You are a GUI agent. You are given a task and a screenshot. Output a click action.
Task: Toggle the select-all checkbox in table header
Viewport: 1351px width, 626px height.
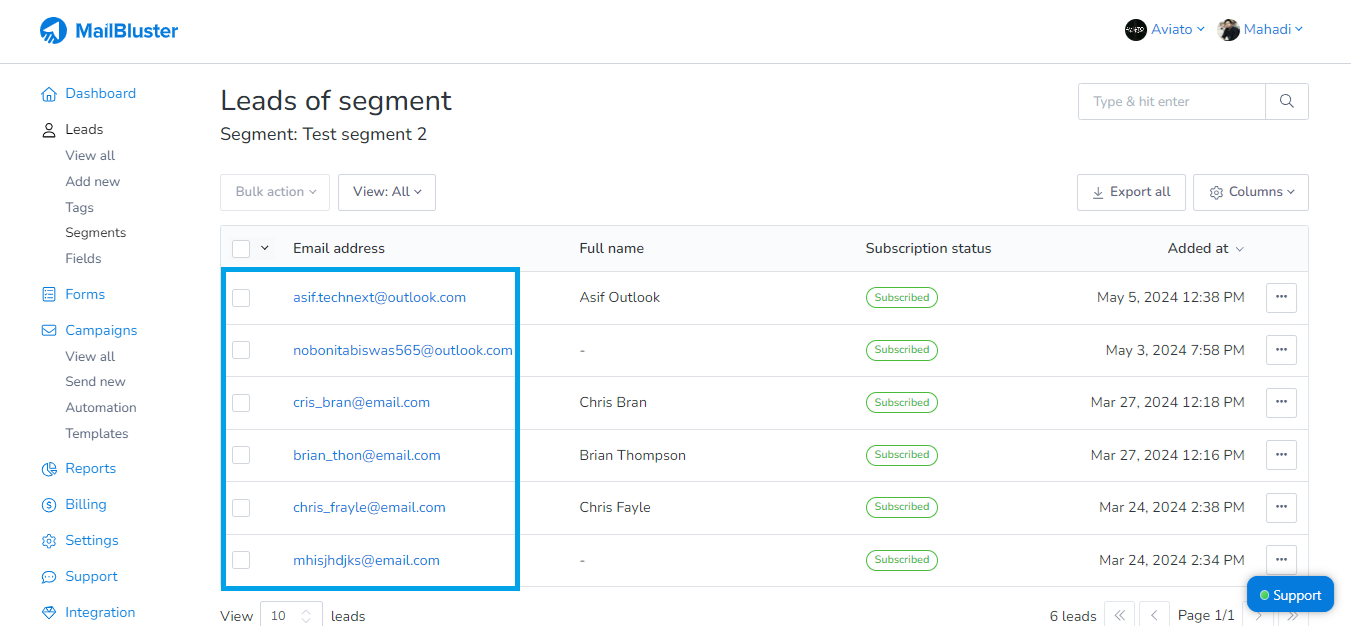241,248
